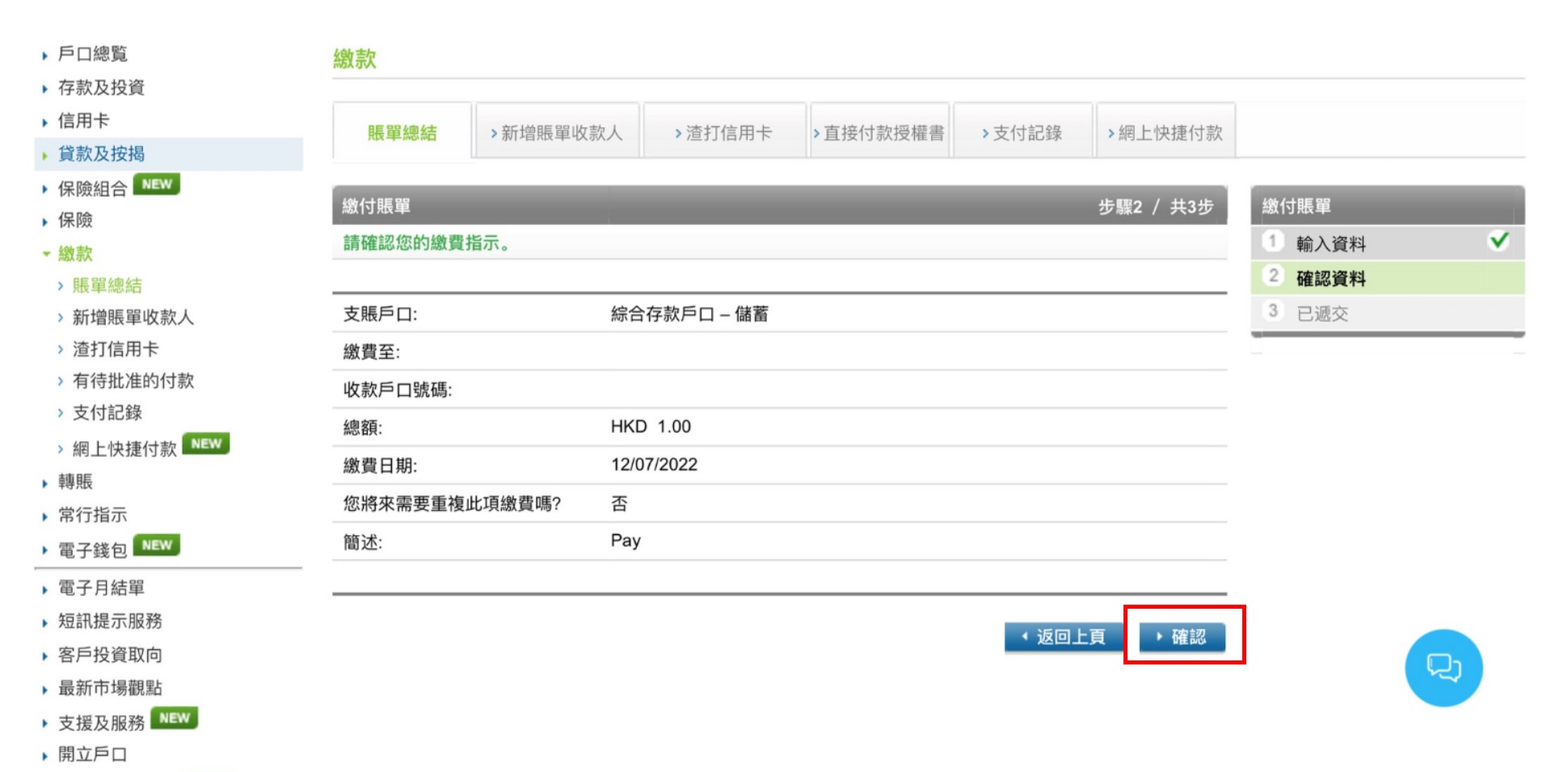Open the 直接付款授權書 tab
Image resolution: width=1568 pixels, height=772 pixels.
point(881,131)
